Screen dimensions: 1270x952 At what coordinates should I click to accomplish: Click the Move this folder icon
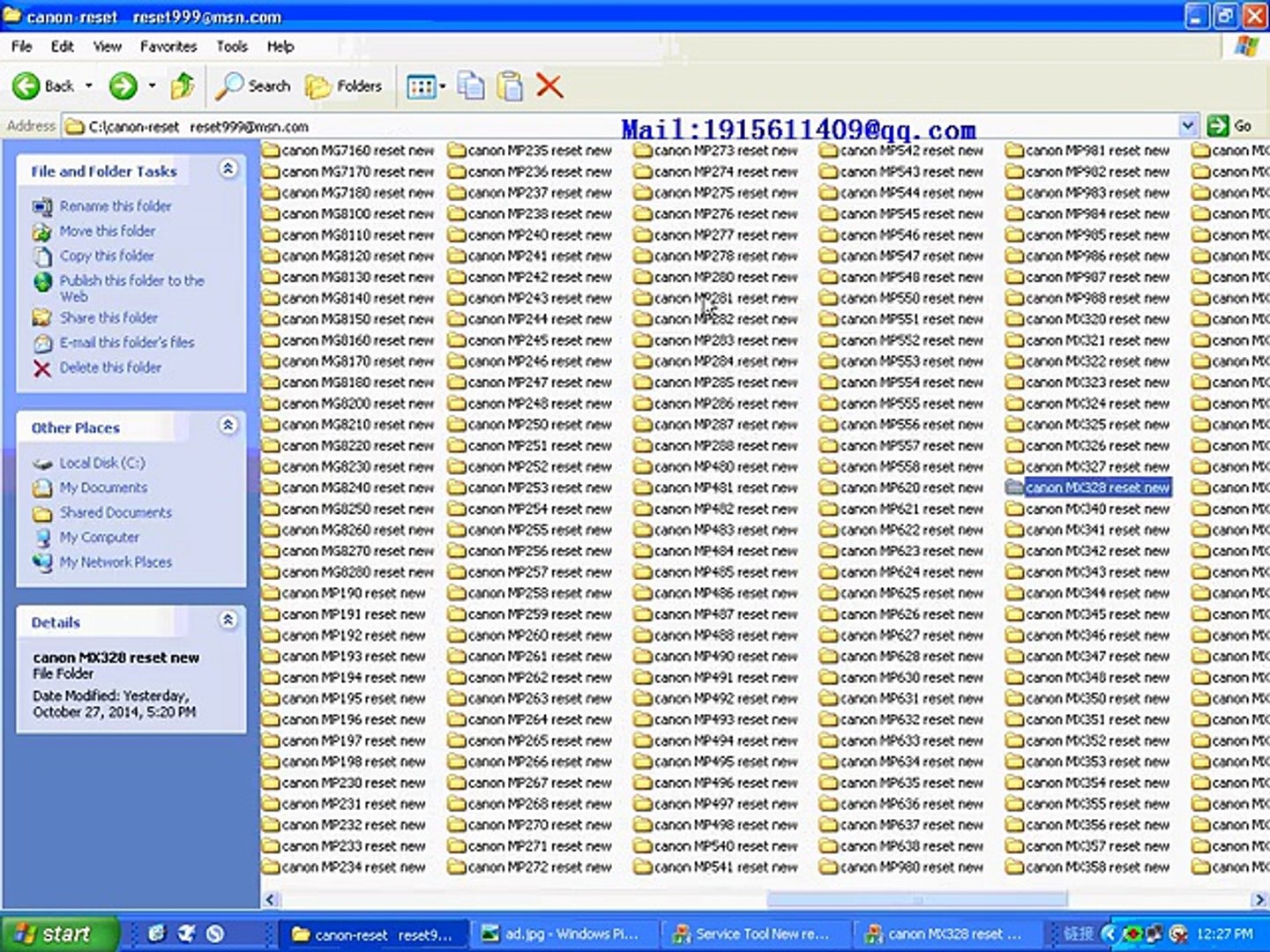(x=42, y=231)
